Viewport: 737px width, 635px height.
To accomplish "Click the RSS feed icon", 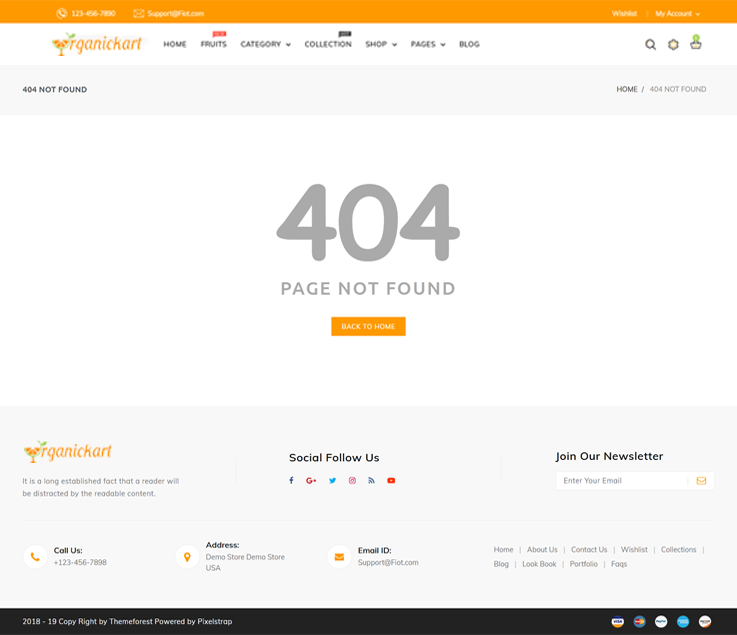I will (371, 481).
